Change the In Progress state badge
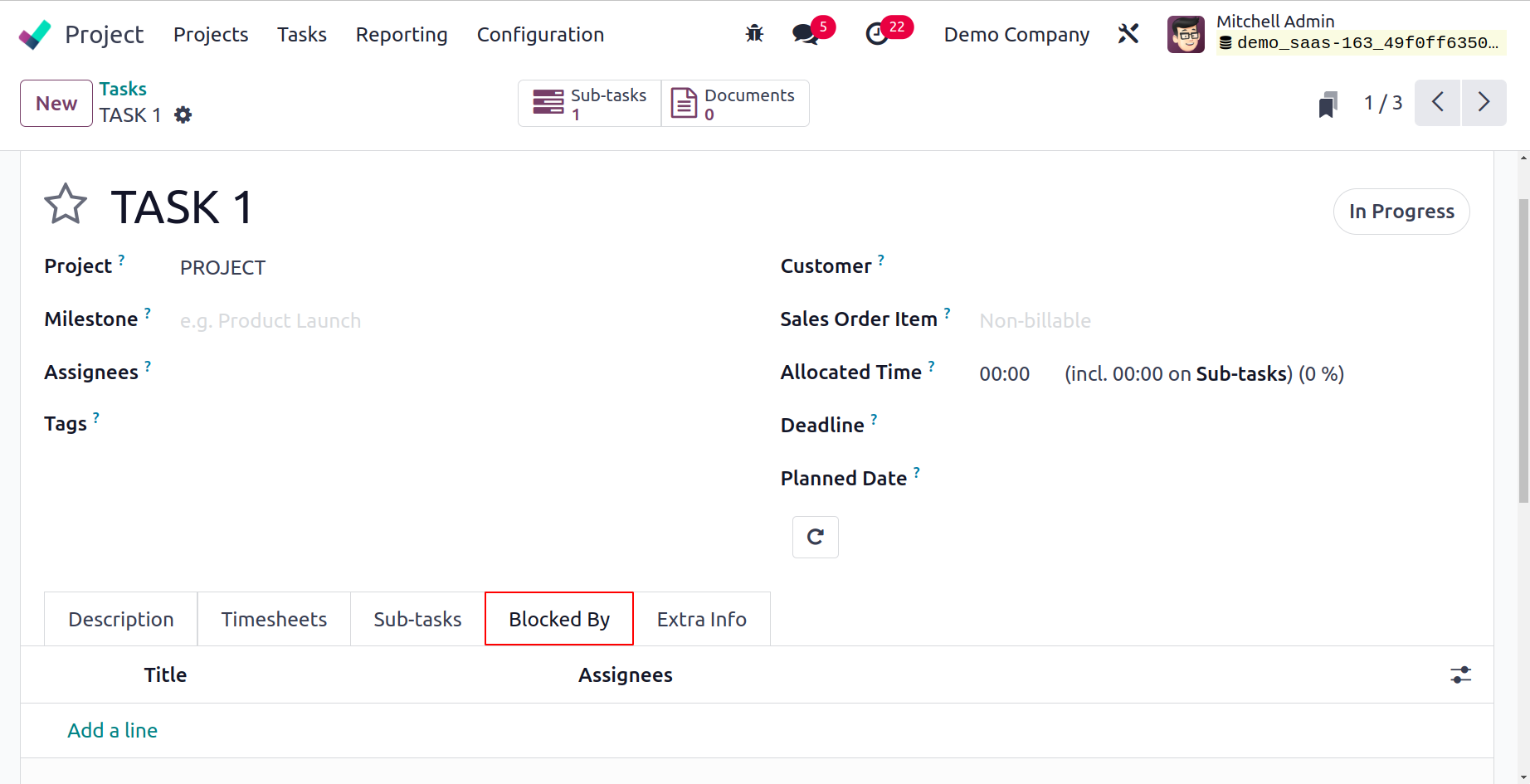 coord(1401,212)
